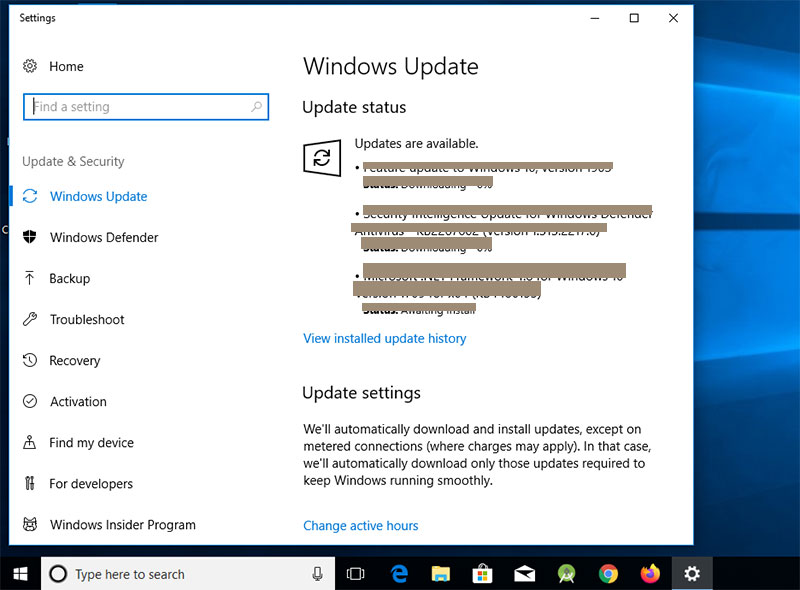800x590 pixels.
Task: Open Windows Defender settings
Action: (104, 237)
